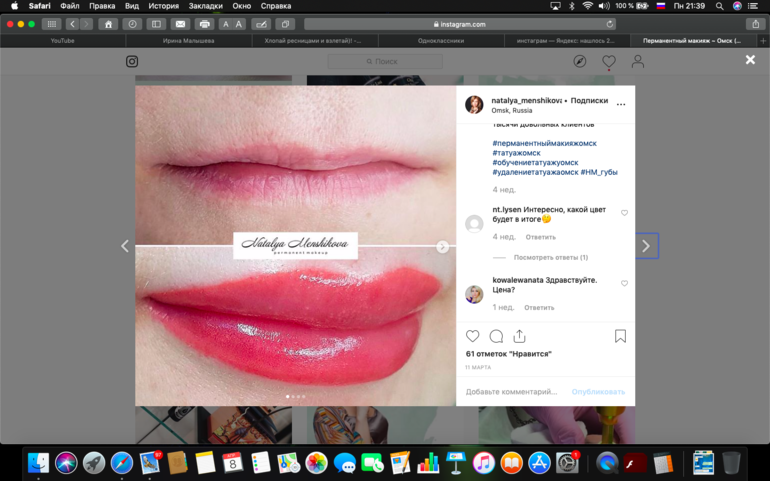Screen dimensions: 770x481
Task: Like nt.lysen's comment
Action: click(x=625, y=213)
